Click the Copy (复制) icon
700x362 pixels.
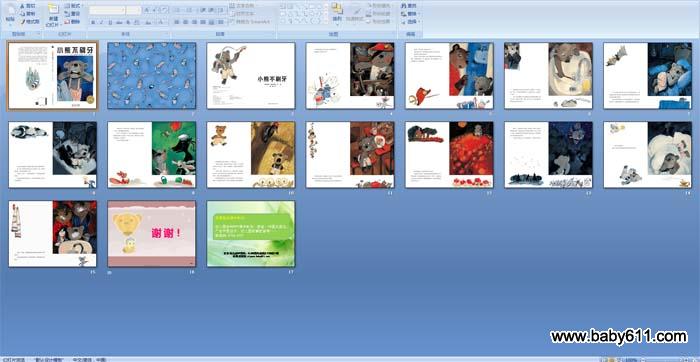(22, 13)
